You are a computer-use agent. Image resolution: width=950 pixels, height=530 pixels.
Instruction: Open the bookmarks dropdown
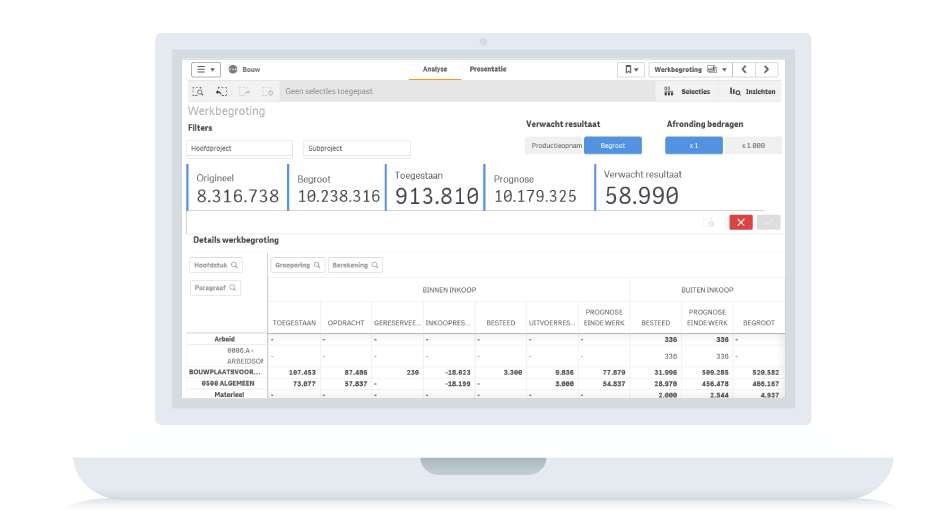click(631, 70)
